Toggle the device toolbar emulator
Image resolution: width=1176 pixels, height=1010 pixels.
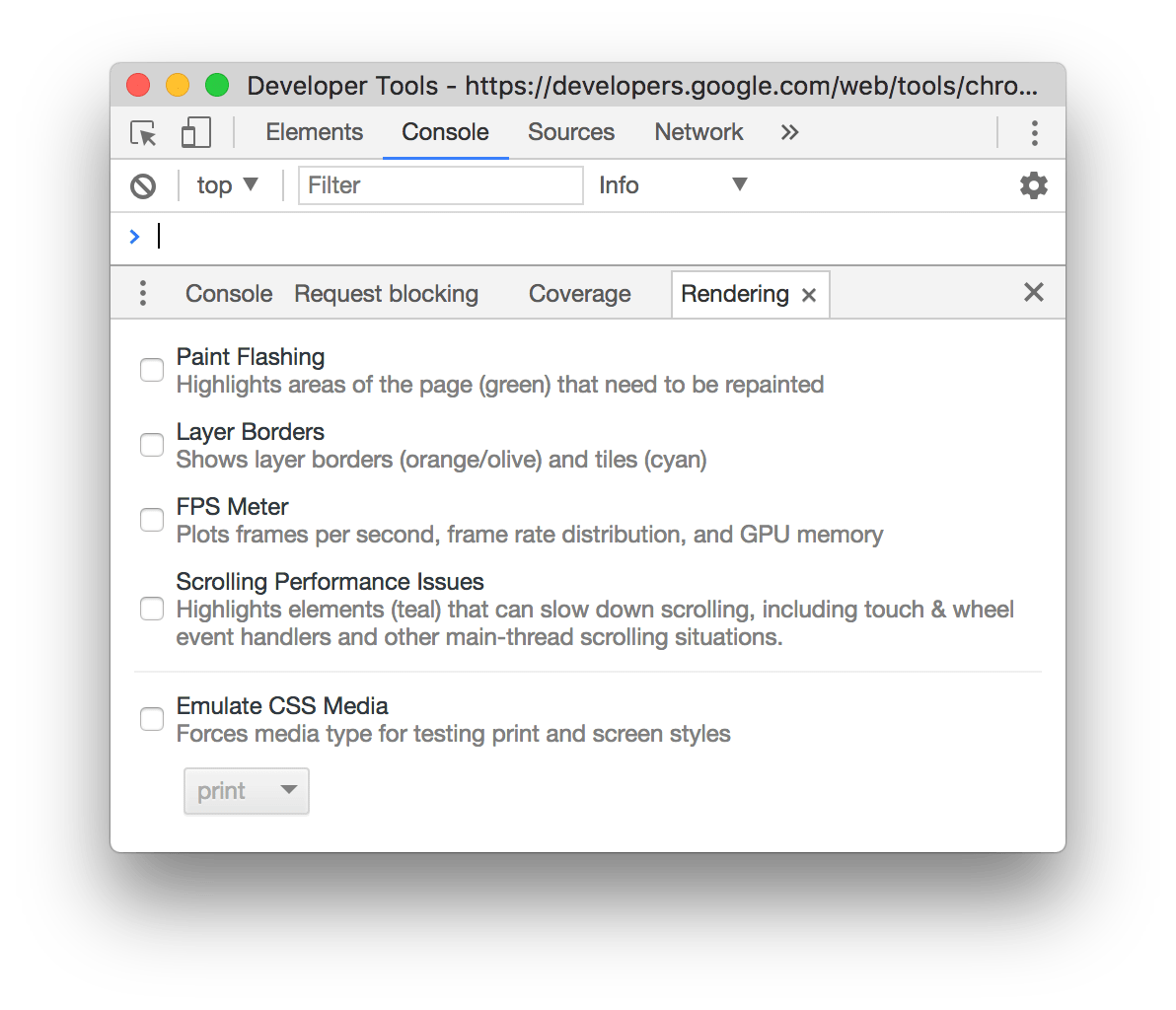tap(194, 132)
